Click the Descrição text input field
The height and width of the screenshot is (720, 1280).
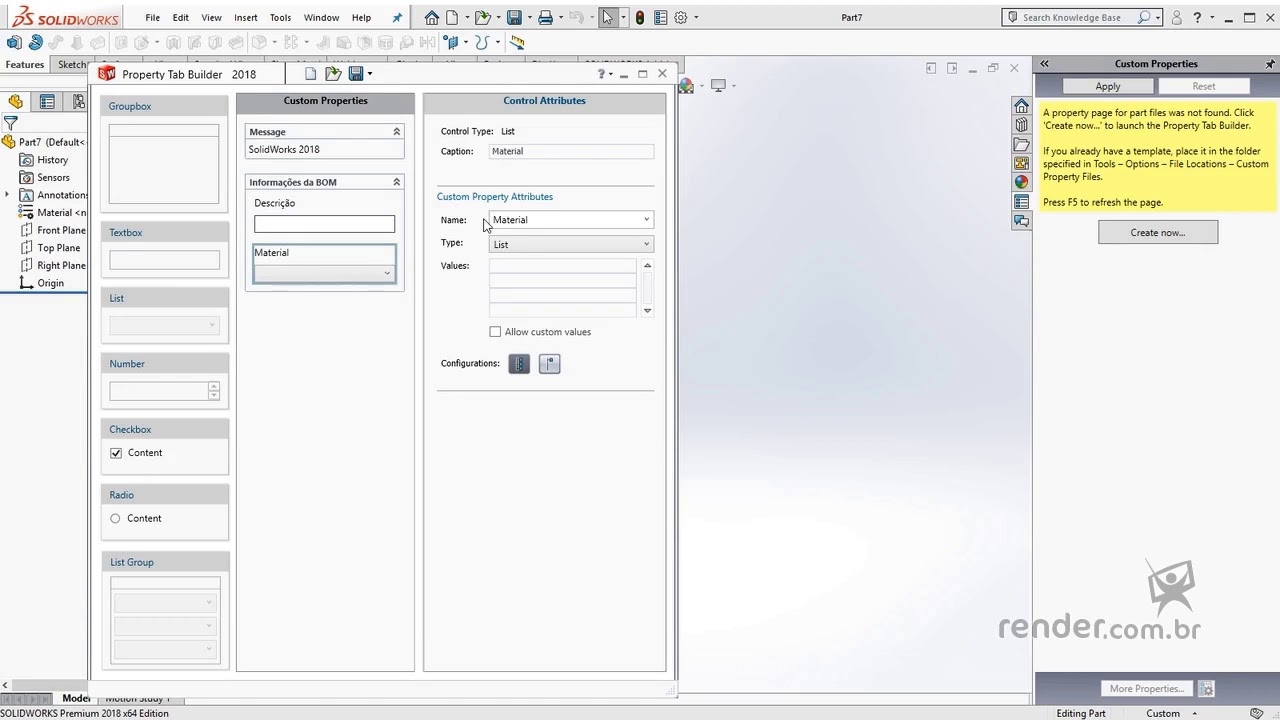point(324,224)
